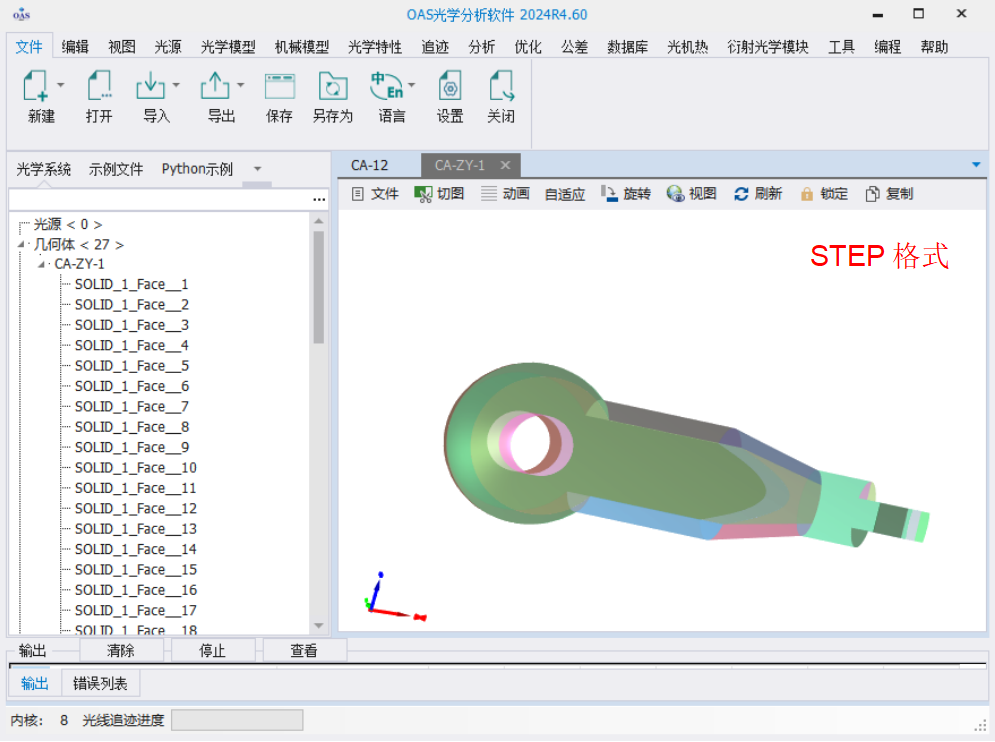
Task: Click the 光线追迹进度 progress bar
Action: [237, 720]
